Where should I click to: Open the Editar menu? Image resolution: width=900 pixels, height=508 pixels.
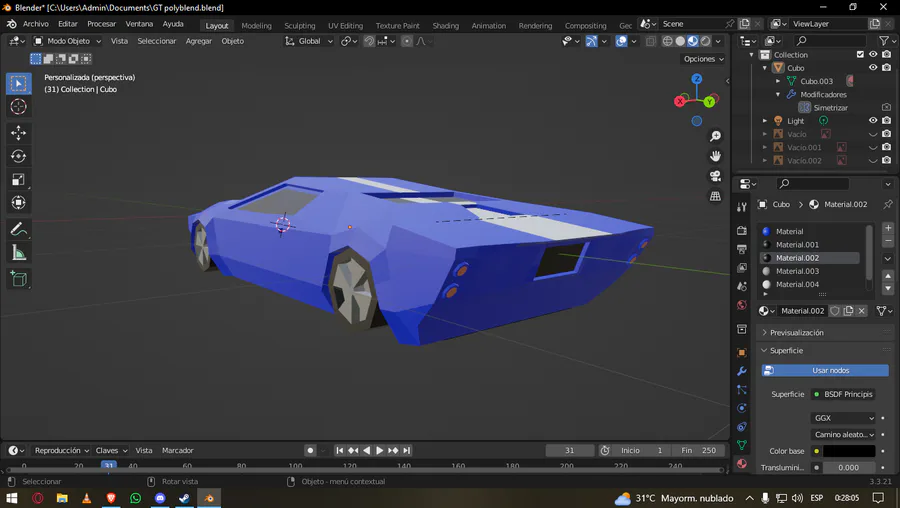(68, 24)
